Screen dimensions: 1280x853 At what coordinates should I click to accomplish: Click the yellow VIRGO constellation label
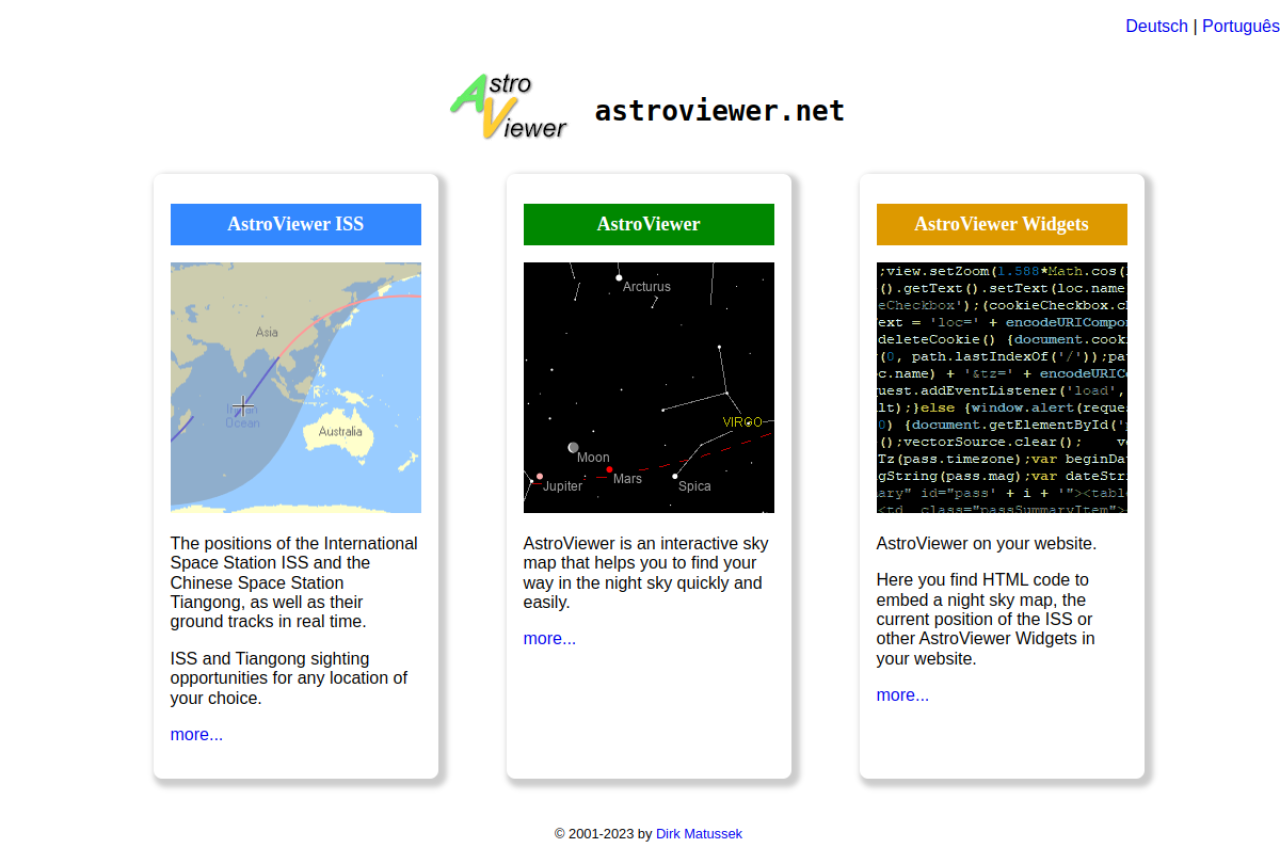coord(742,422)
